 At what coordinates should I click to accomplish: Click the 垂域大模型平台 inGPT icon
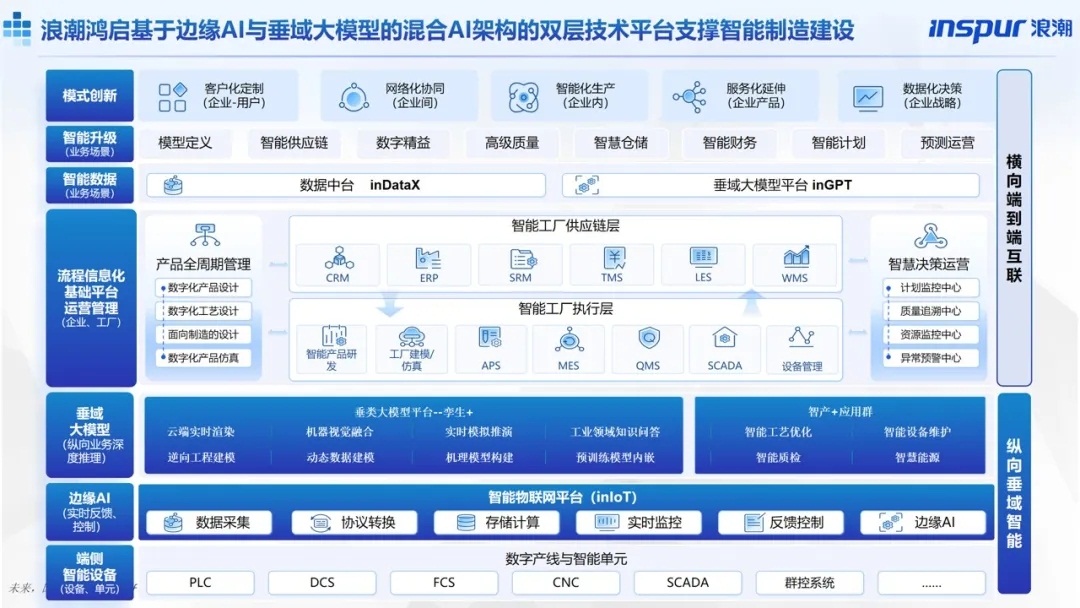[x=587, y=185]
